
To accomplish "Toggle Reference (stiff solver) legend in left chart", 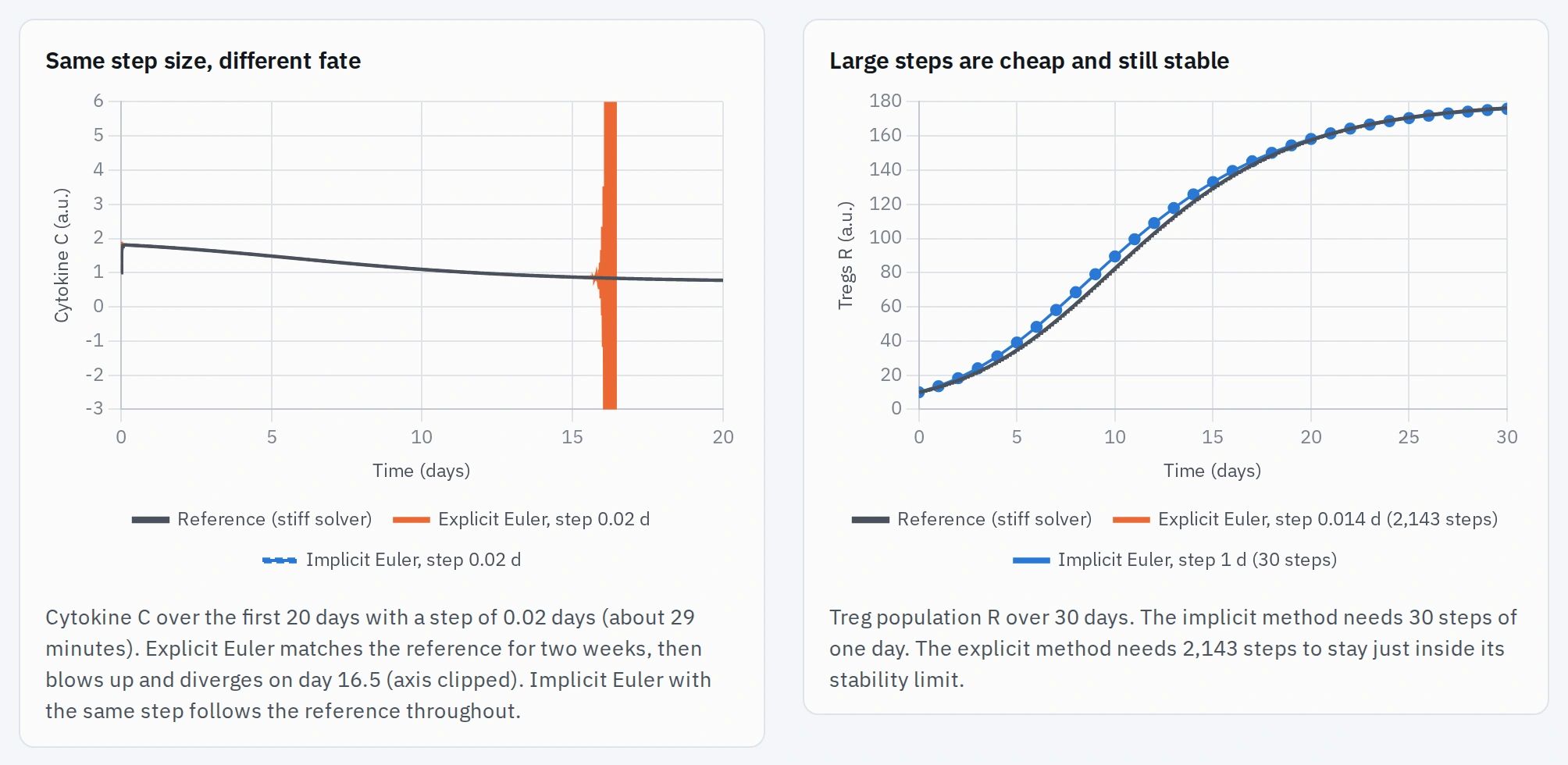I will (251, 519).
